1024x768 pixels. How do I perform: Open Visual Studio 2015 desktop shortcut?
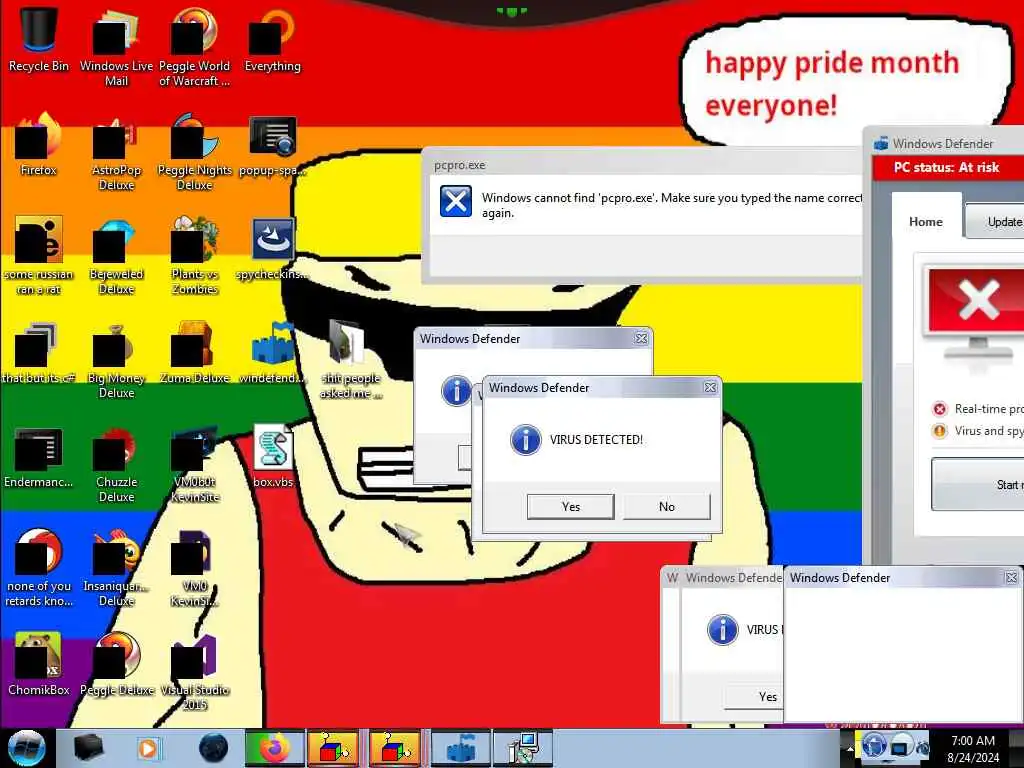point(194,671)
